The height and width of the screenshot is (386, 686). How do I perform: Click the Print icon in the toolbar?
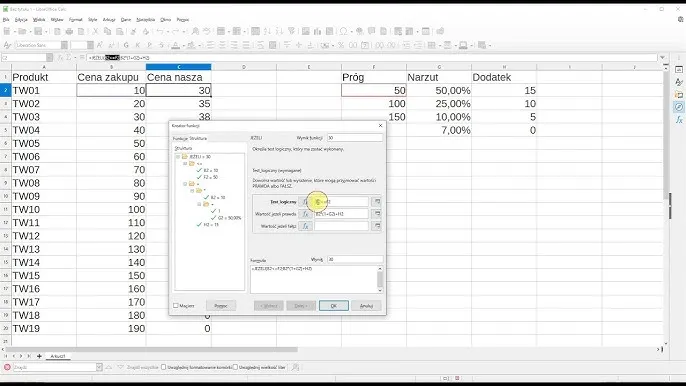pyautogui.click(x=69, y=32)
